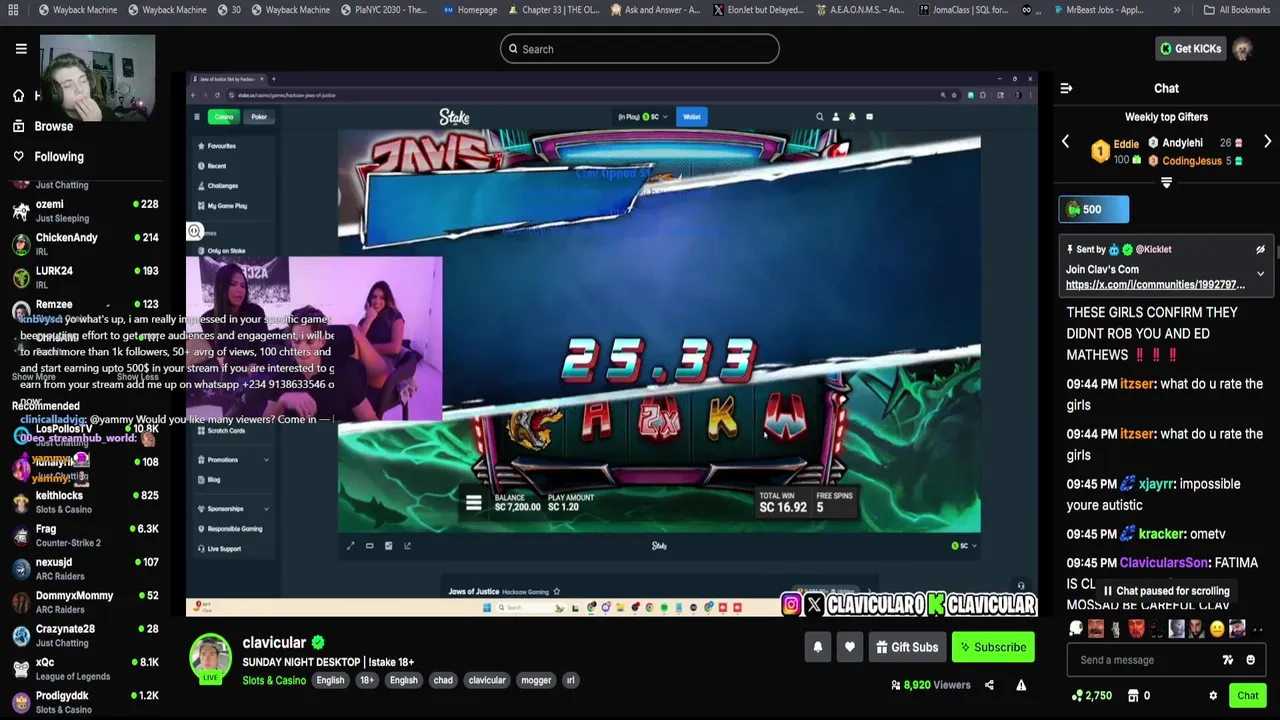Open Crazynate28 channel in sidebar
1280x720 pixels.
click(85, 635)
